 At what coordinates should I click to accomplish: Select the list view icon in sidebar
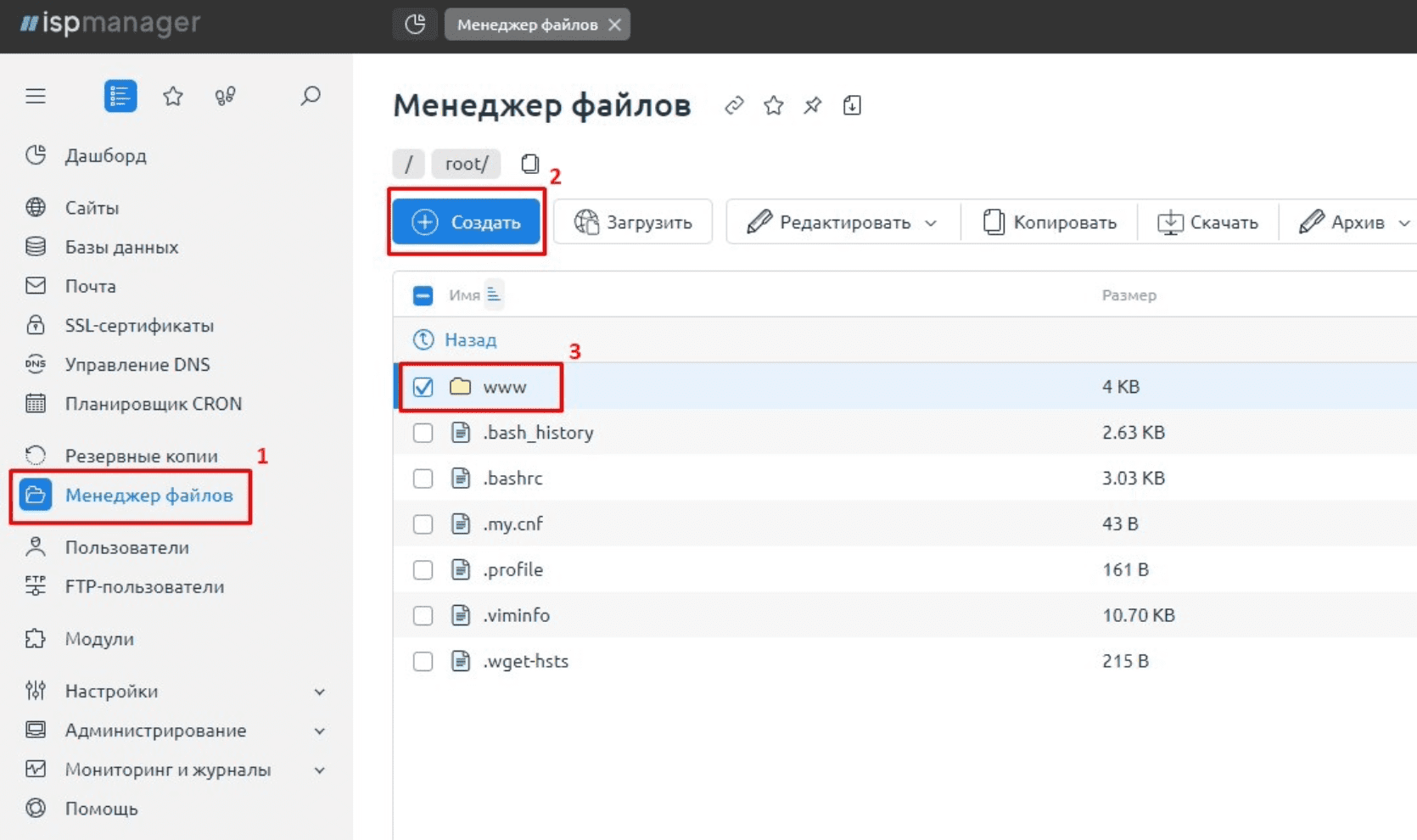120,96
